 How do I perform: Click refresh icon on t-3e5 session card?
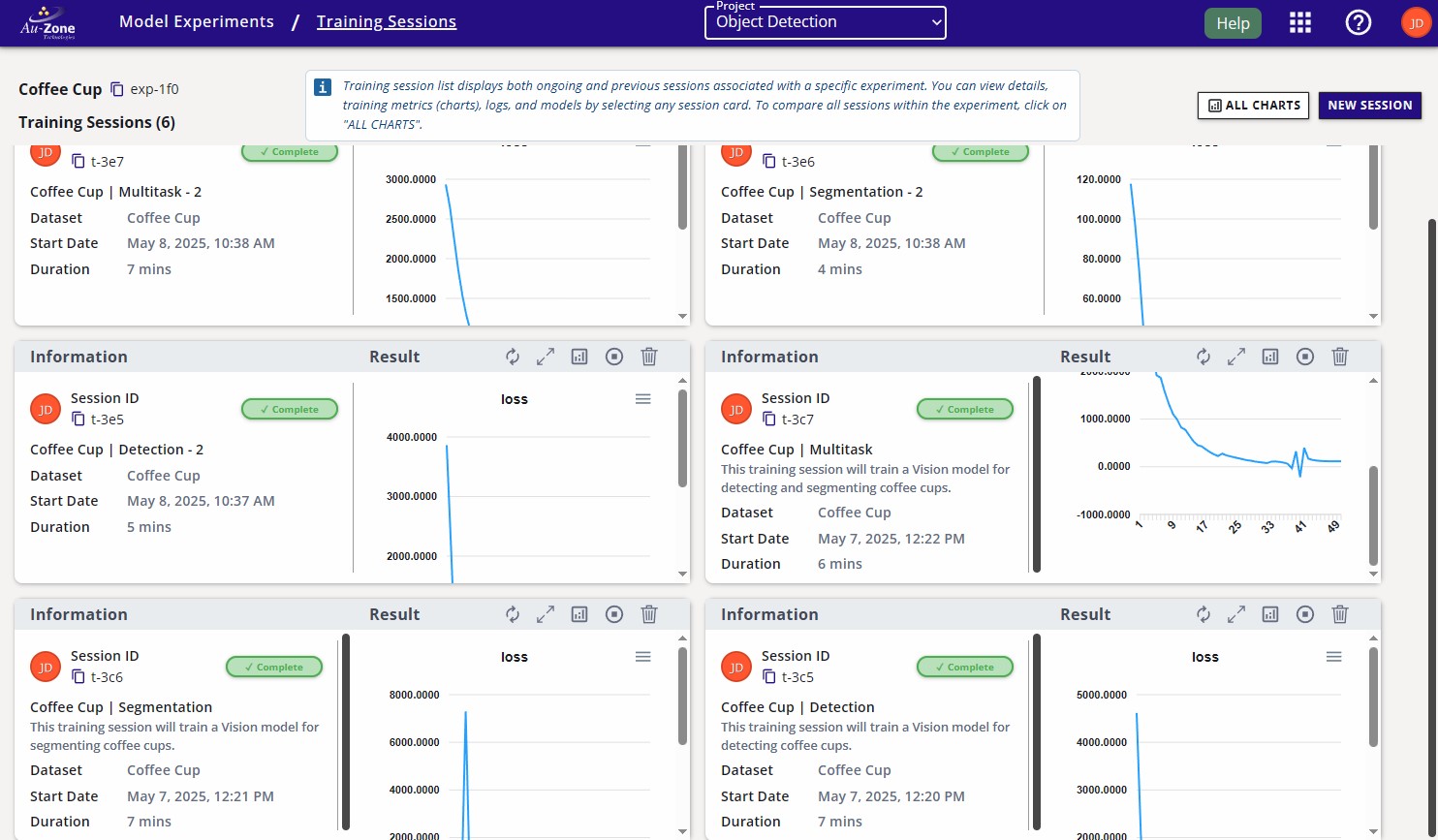click(x=513, y=357)
